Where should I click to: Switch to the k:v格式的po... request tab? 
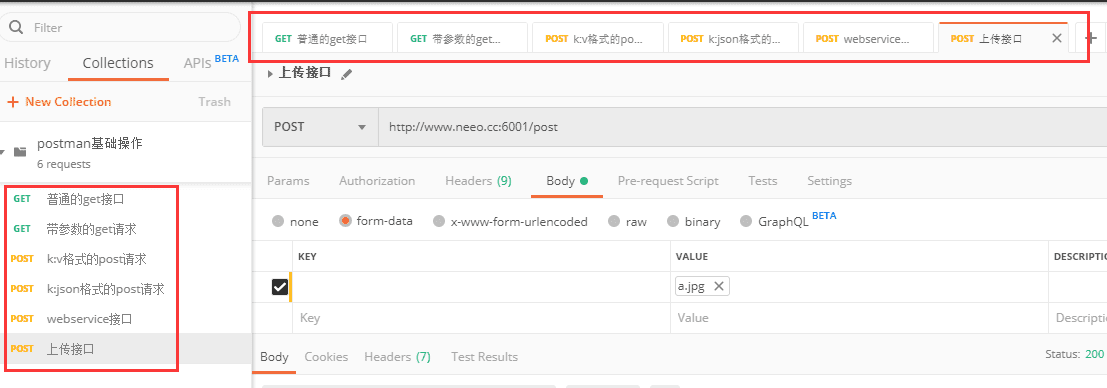(x=598, y=38)
